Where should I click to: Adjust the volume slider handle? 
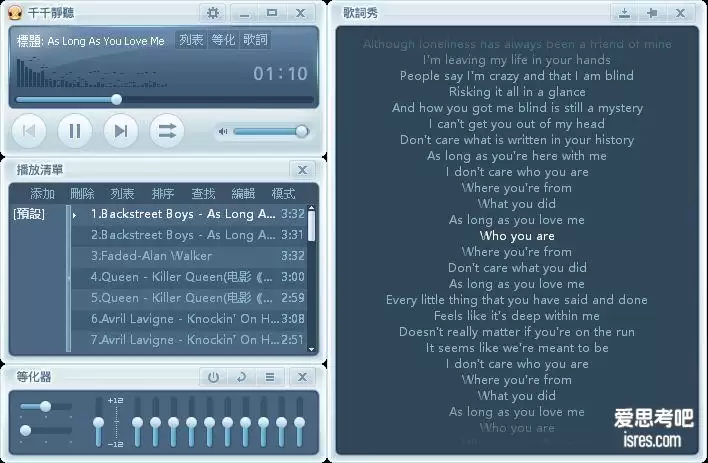pos(302,131)
